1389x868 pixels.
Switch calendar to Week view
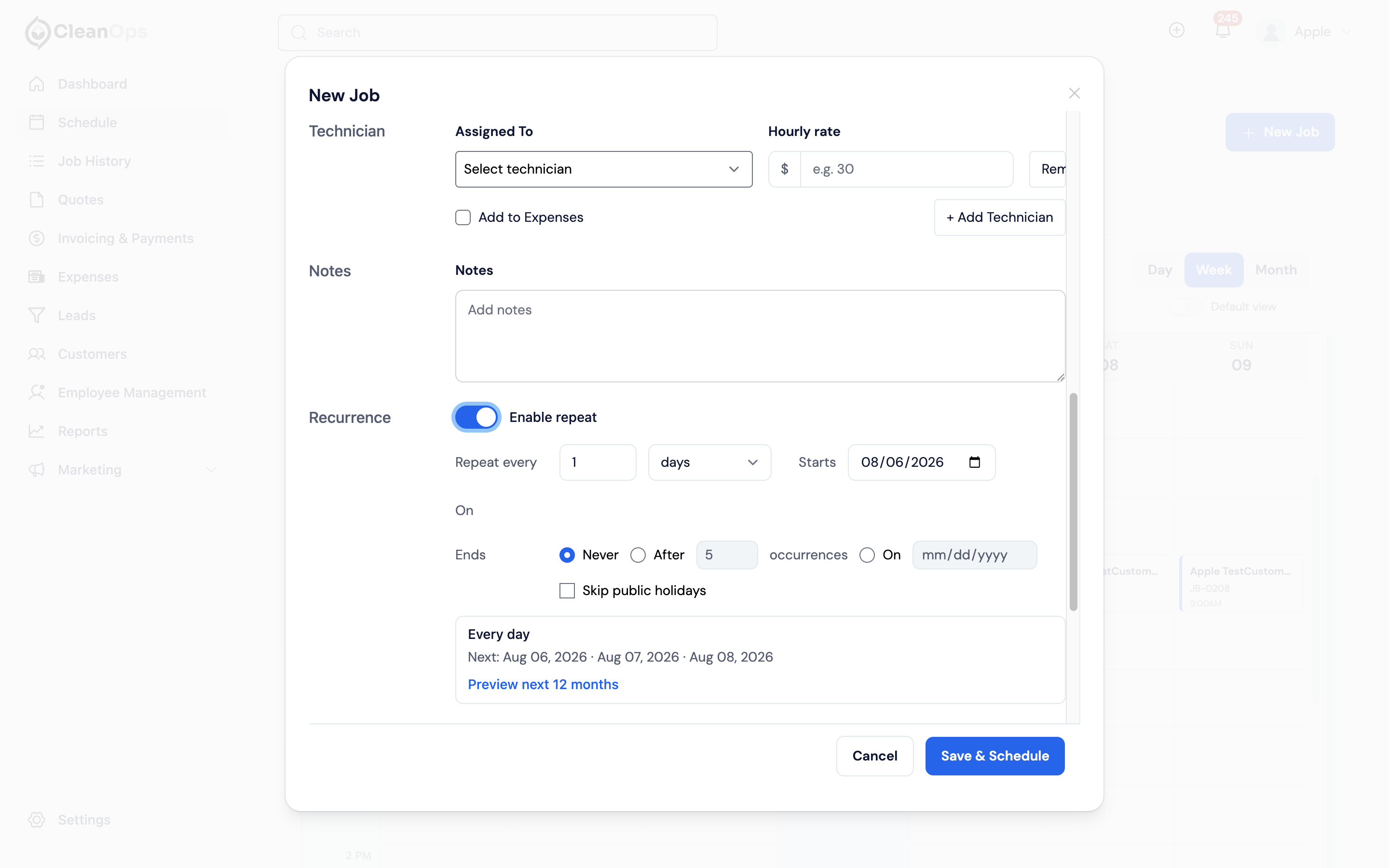point(1213,270)
